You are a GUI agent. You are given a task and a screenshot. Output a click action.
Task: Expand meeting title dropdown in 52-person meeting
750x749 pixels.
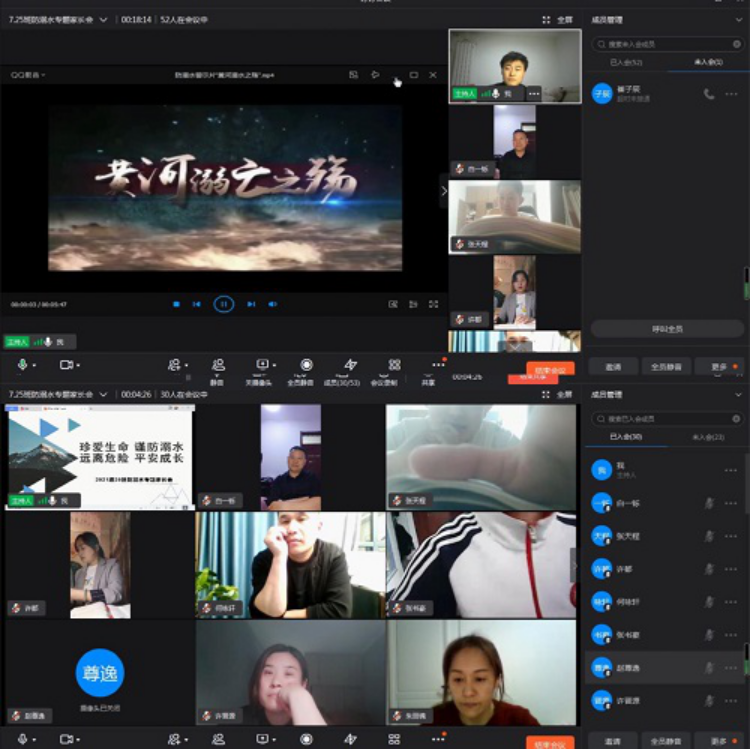coord(103,20)
